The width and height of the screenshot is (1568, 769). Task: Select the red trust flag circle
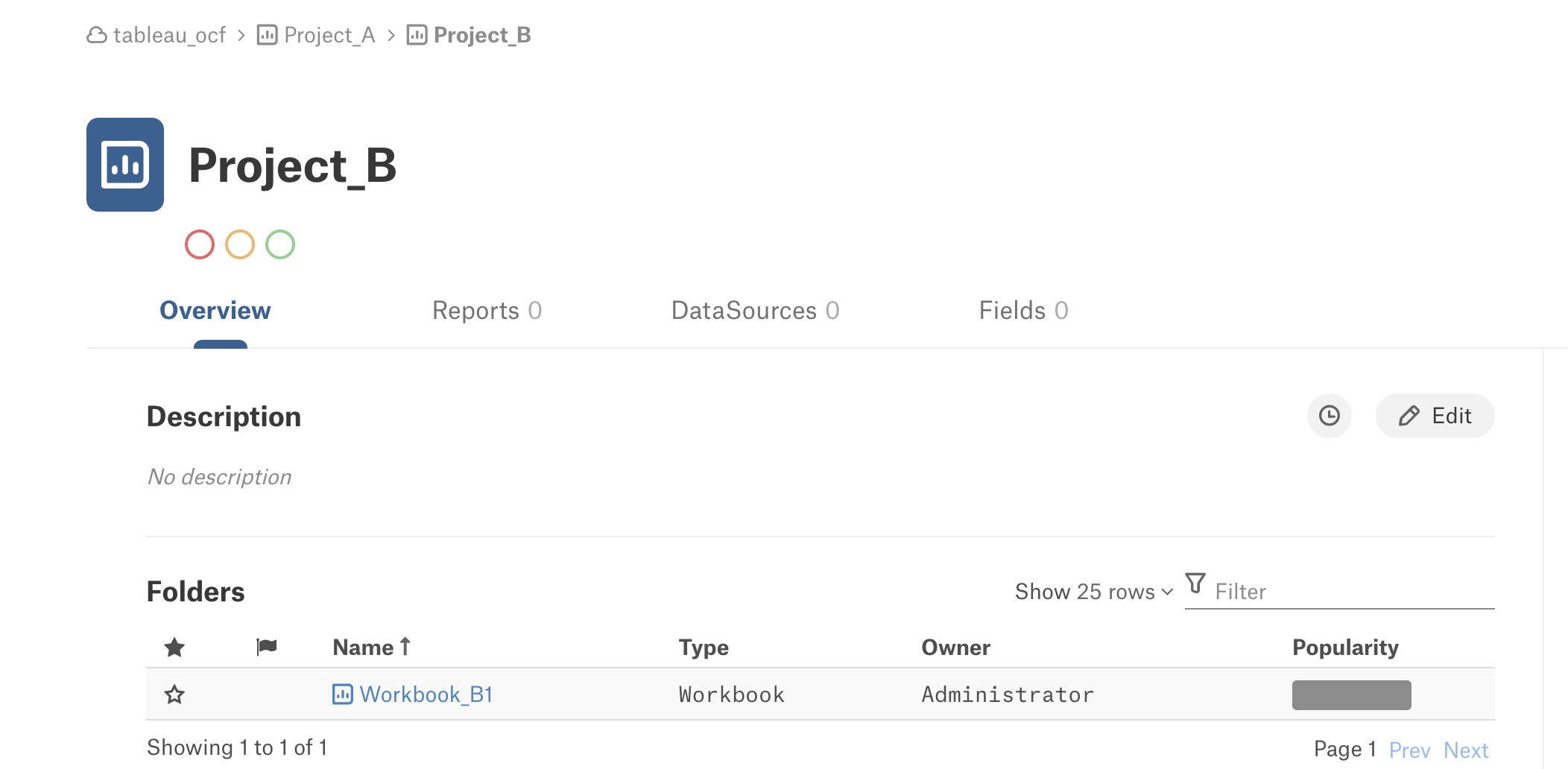pos(200,244)
